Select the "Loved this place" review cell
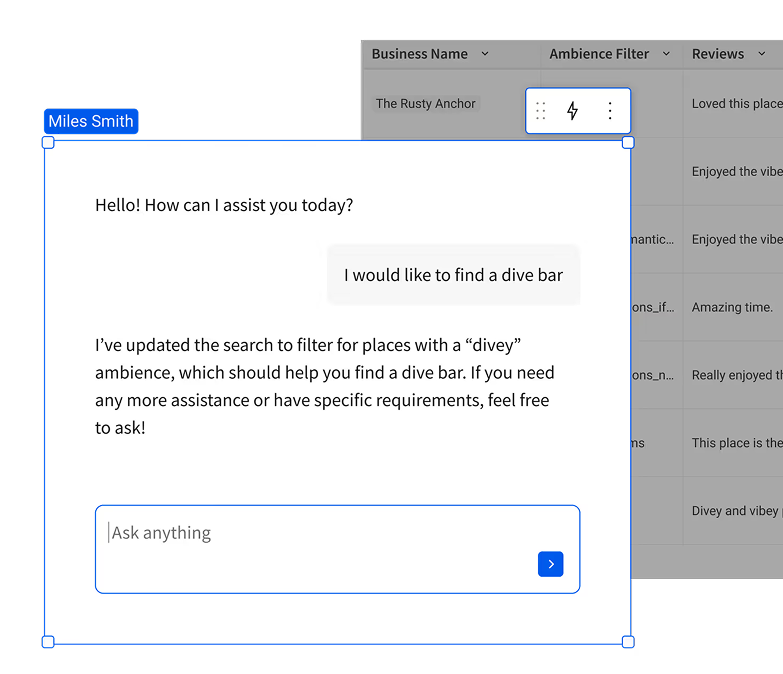Screen dimensions: 783x674 [736, 104]
